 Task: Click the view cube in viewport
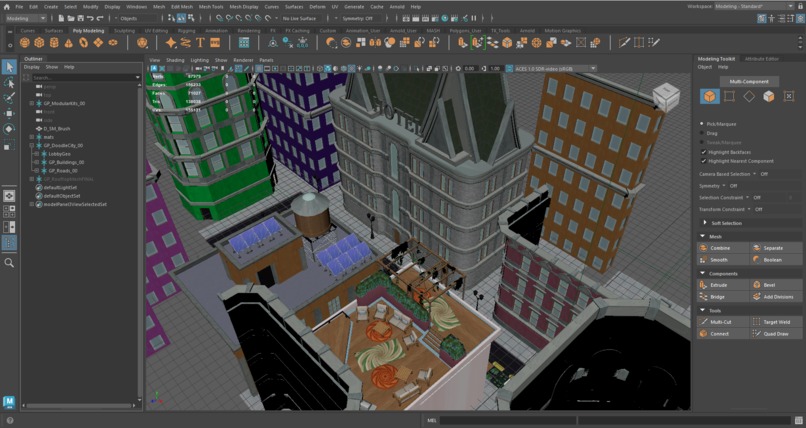pos(667,97)
